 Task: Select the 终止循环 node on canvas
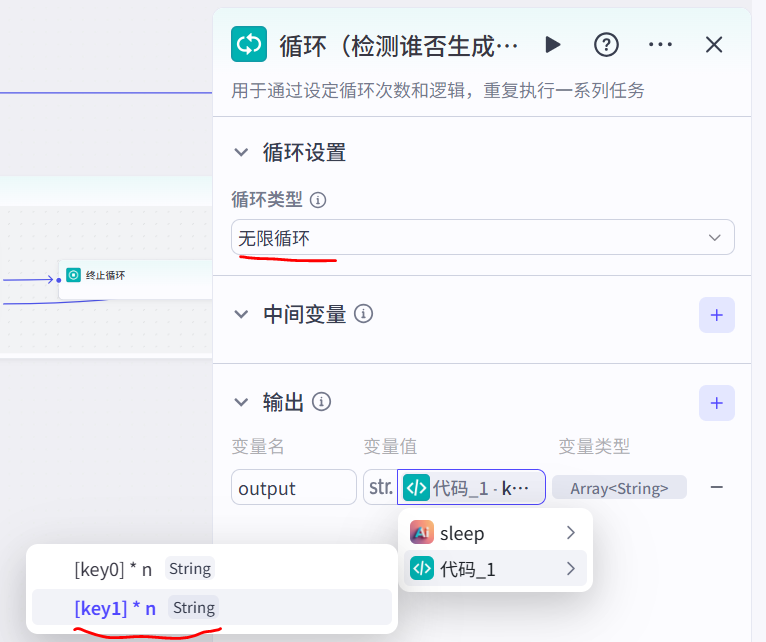(x=135, y=279)
